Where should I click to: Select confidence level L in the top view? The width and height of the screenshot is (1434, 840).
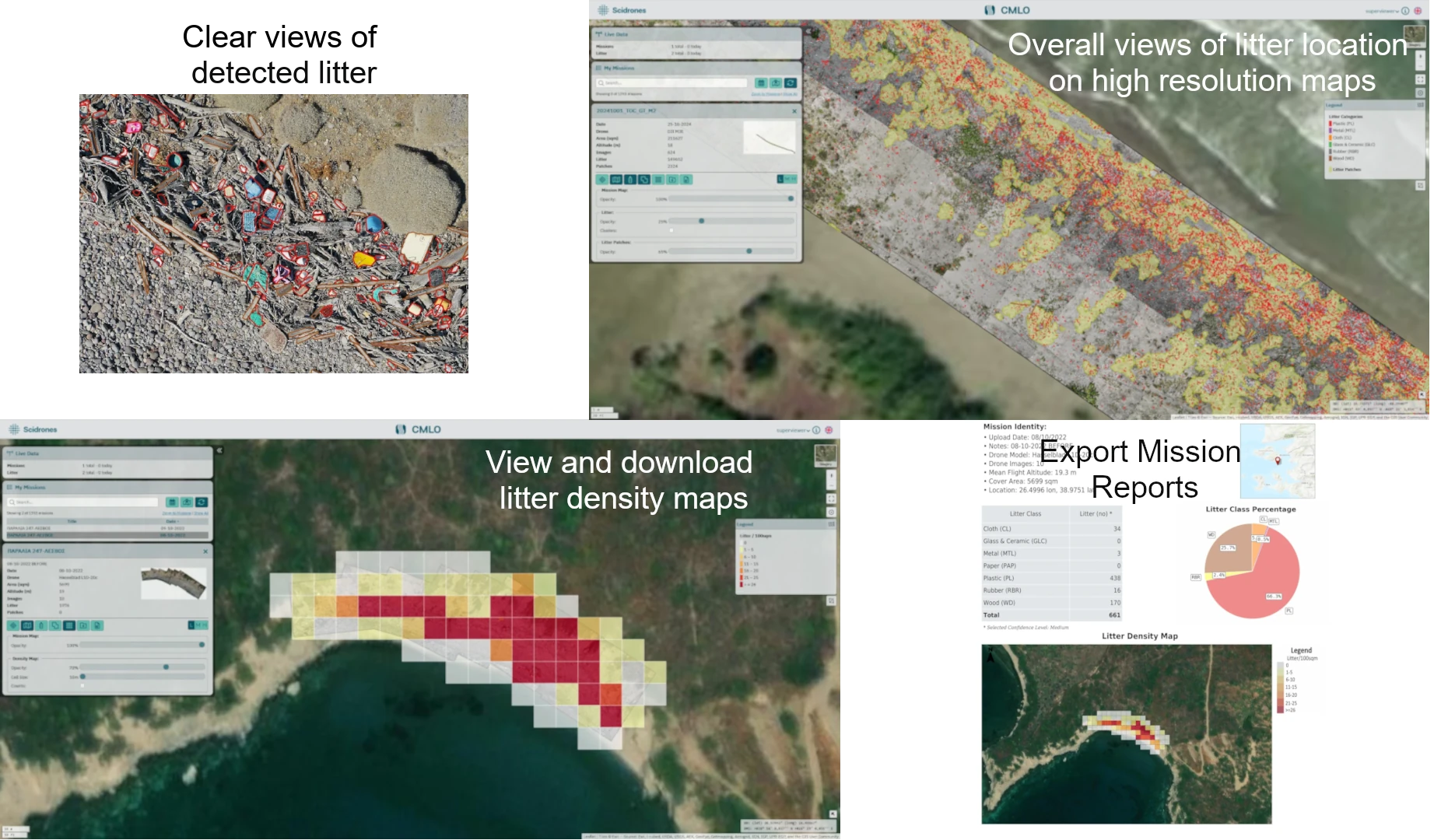pos(780,180)
